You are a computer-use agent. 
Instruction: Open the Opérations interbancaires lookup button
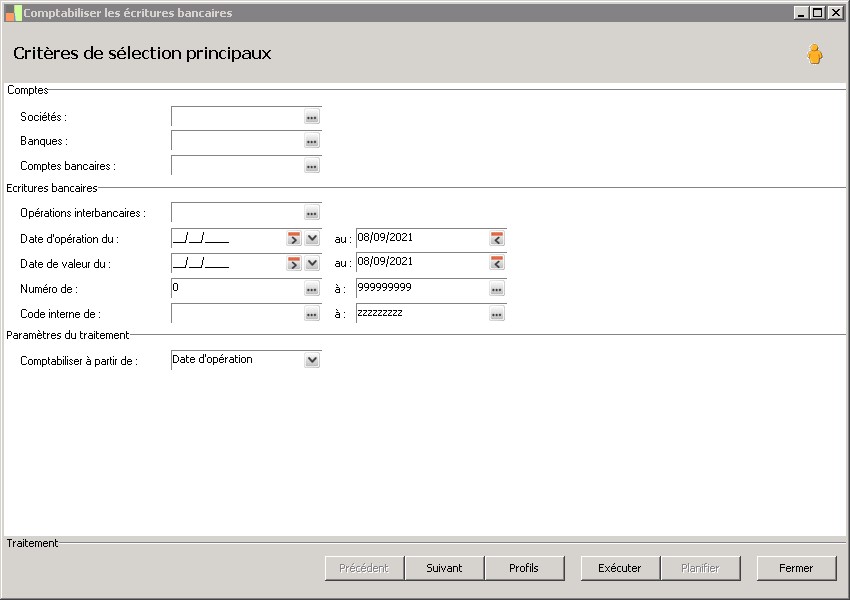[311, 213]
